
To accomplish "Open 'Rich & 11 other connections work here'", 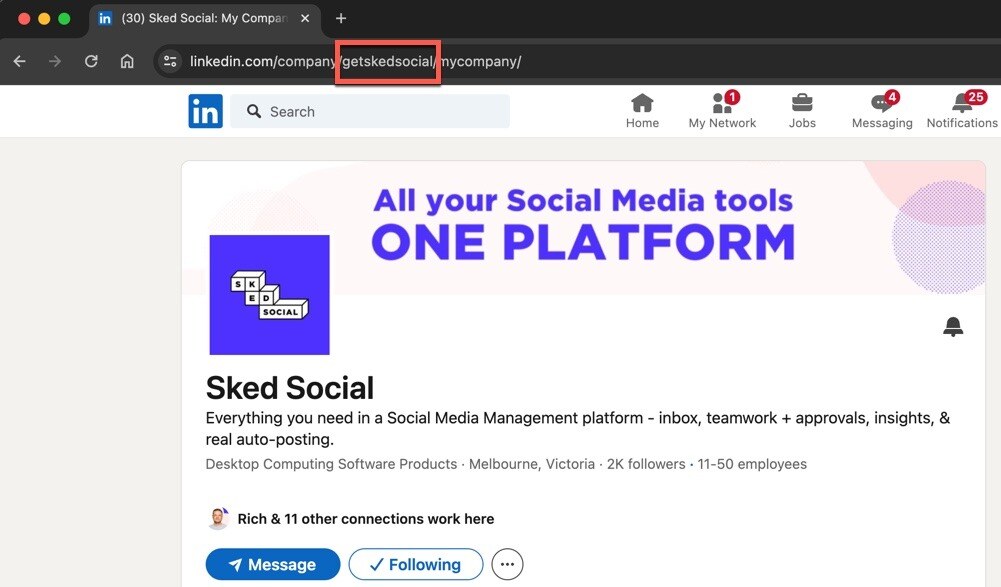I will click(366, 519).
